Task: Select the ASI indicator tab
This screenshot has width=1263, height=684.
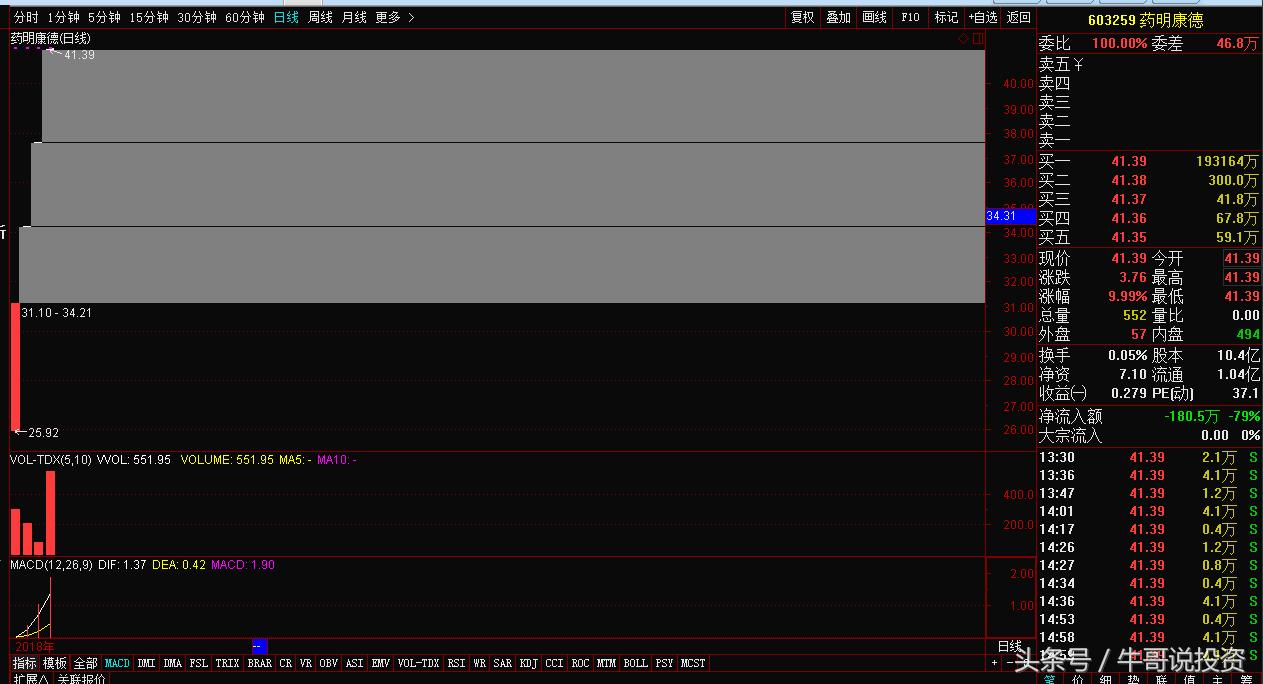Action: pos(354,663)
